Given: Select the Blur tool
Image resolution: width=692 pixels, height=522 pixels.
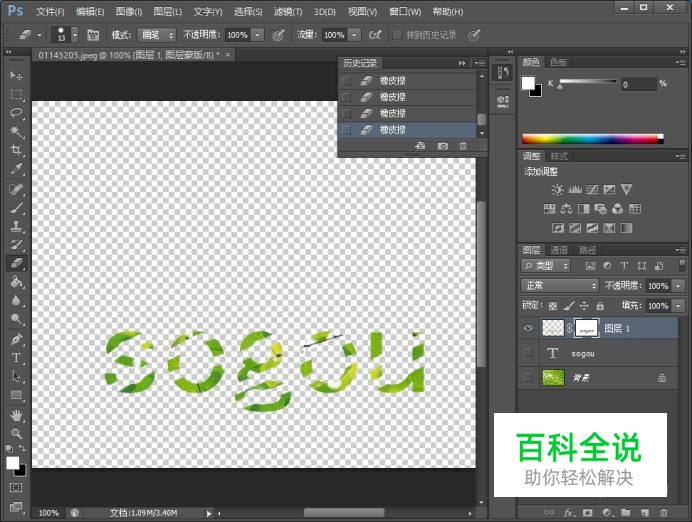Looking at the screenshot, I should [x=16, y=300].
